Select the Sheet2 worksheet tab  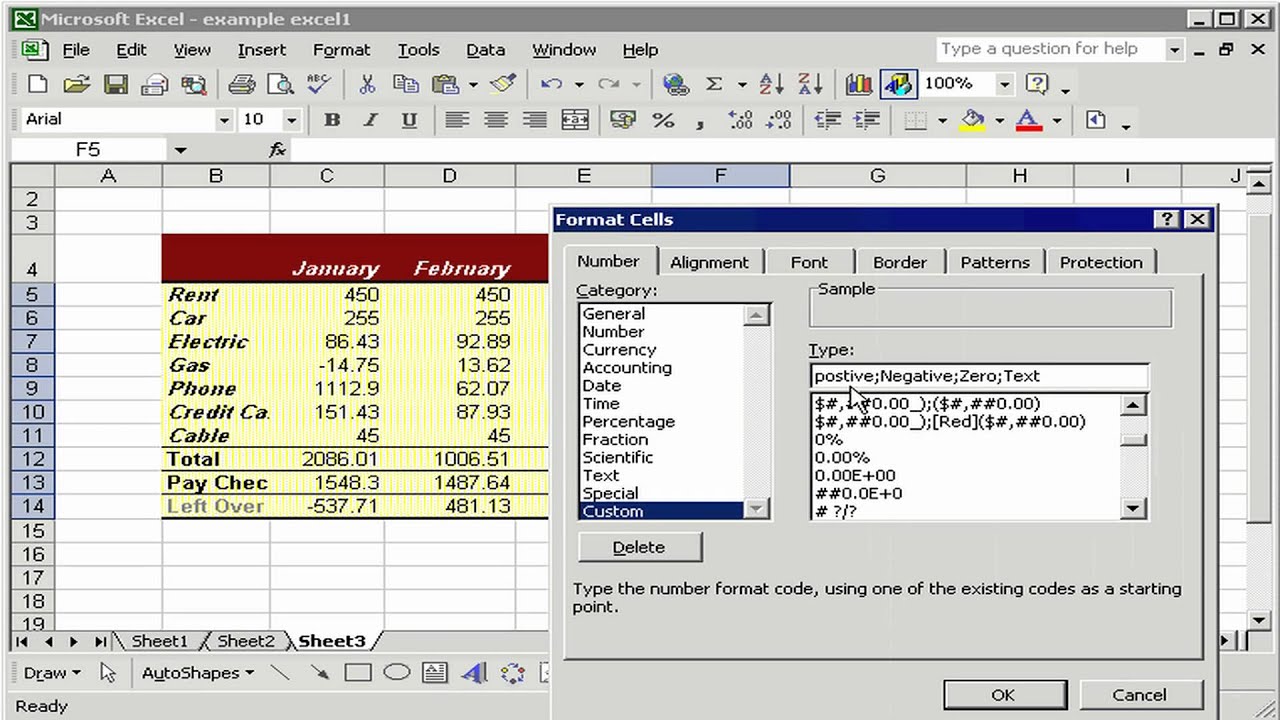coord(245,641)
